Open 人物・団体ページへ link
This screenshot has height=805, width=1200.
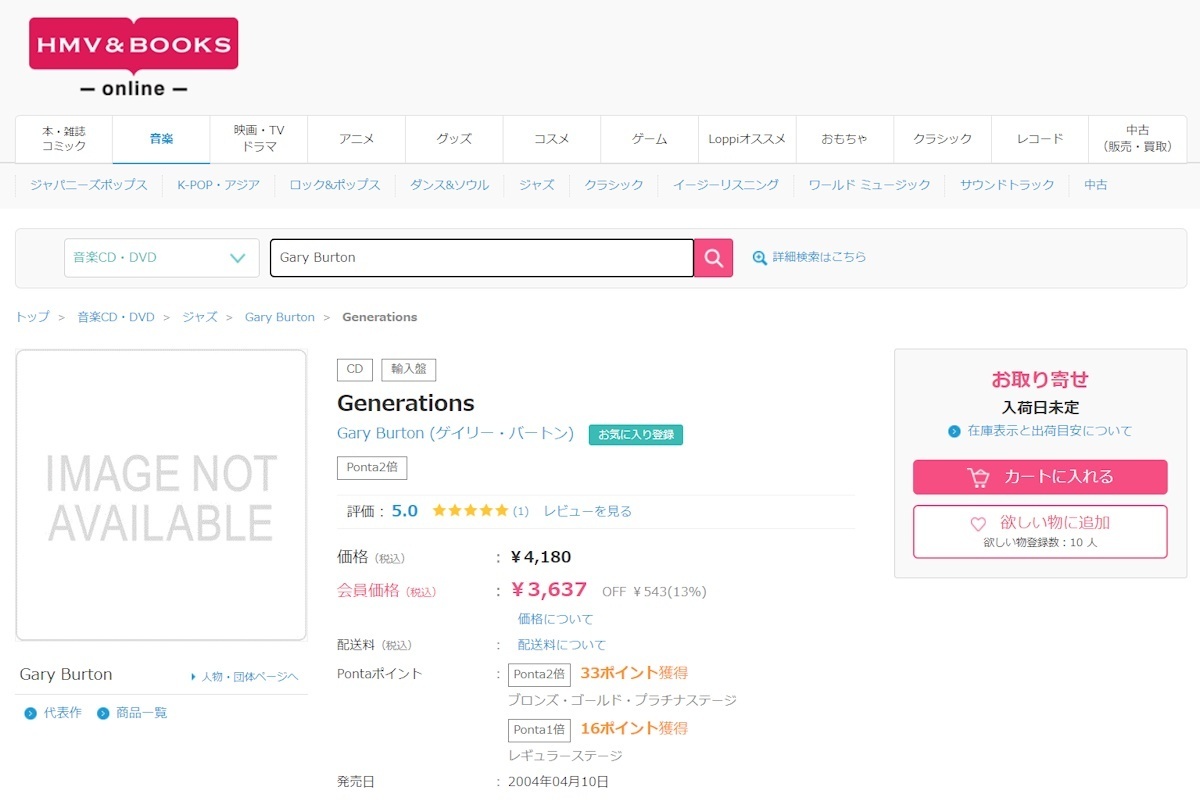pyautogui.click(x=249, y=677)
